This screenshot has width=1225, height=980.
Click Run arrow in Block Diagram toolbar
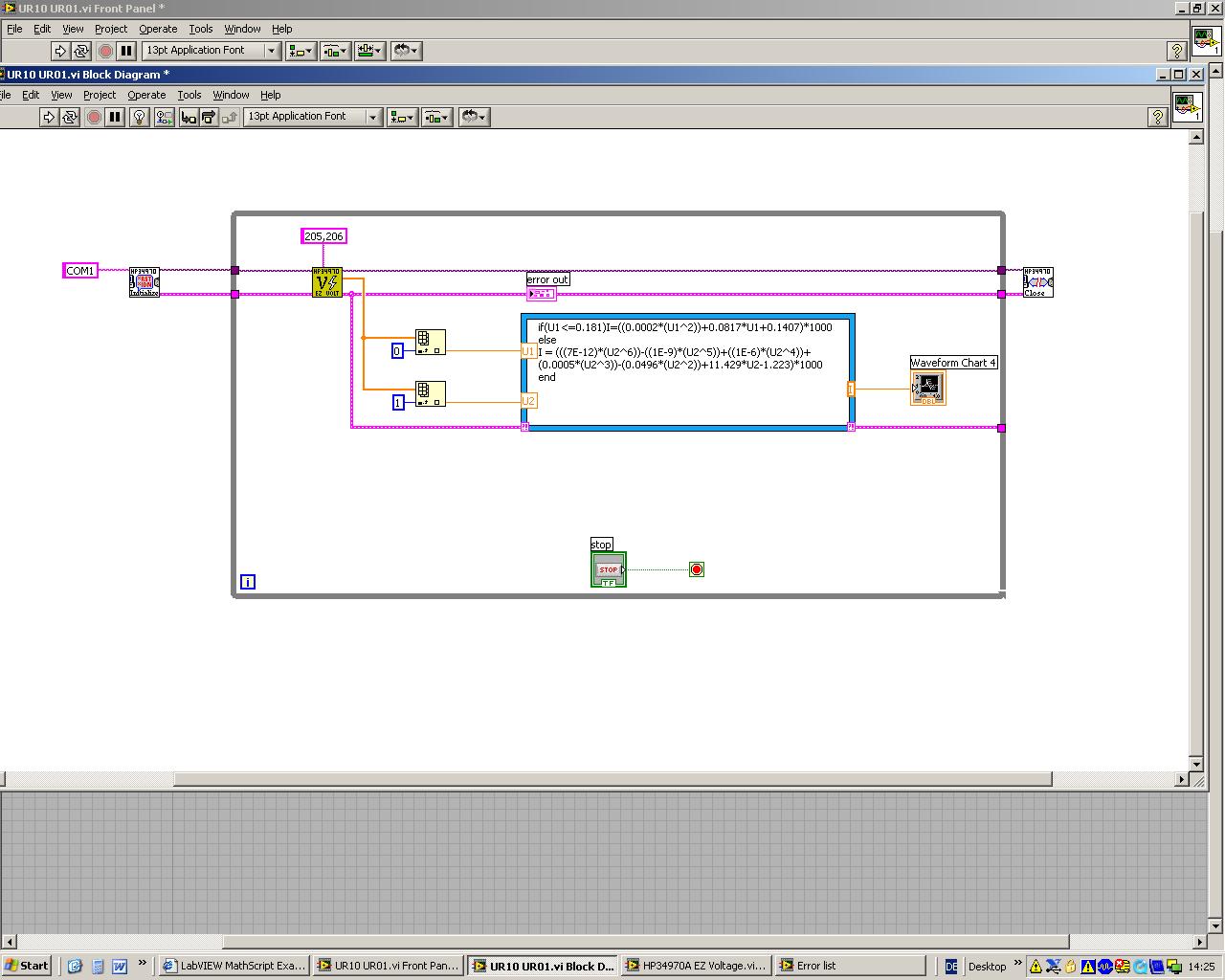pyautogui.click(x=49, y=117)
